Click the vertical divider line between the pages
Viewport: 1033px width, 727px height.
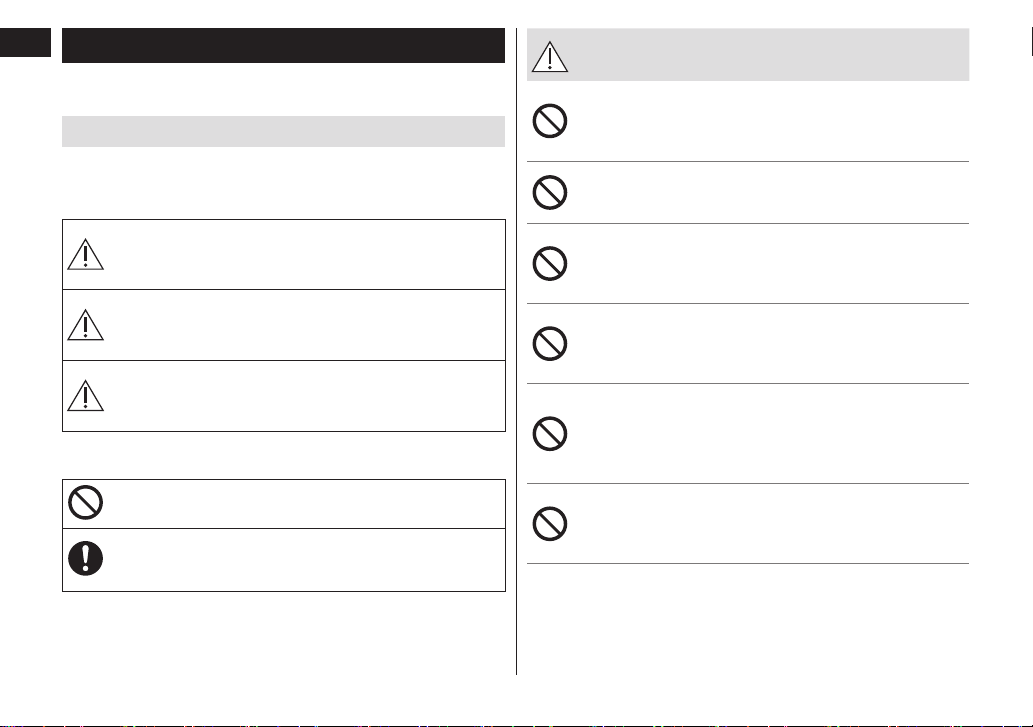516,352
